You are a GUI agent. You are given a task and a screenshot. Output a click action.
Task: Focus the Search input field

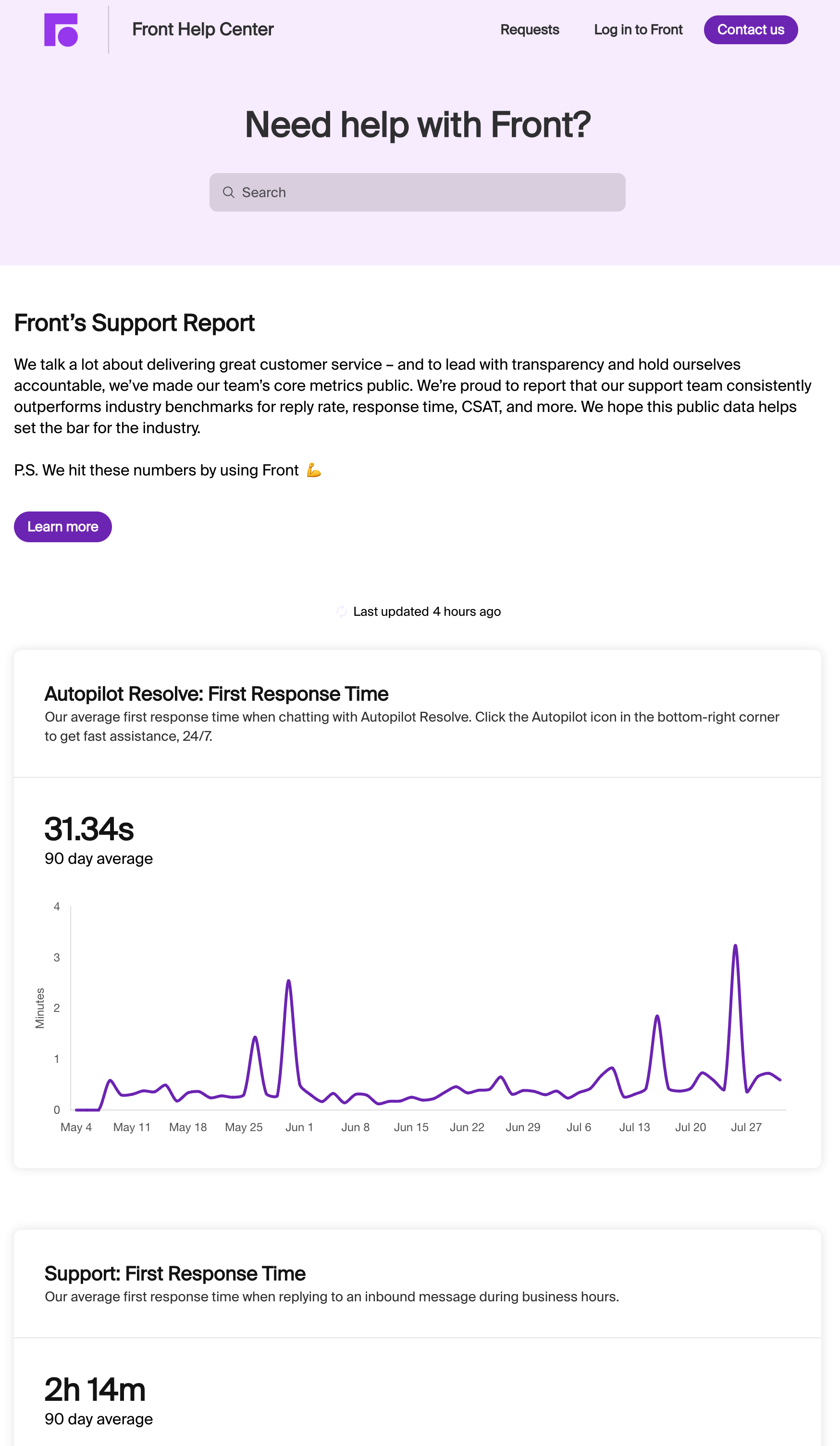coord(417,192)
